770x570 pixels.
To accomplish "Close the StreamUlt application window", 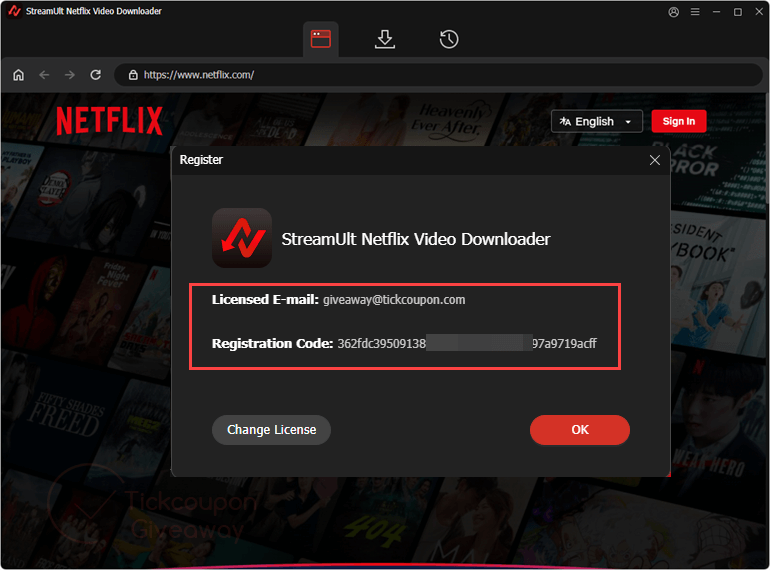I will coord(759,11).
